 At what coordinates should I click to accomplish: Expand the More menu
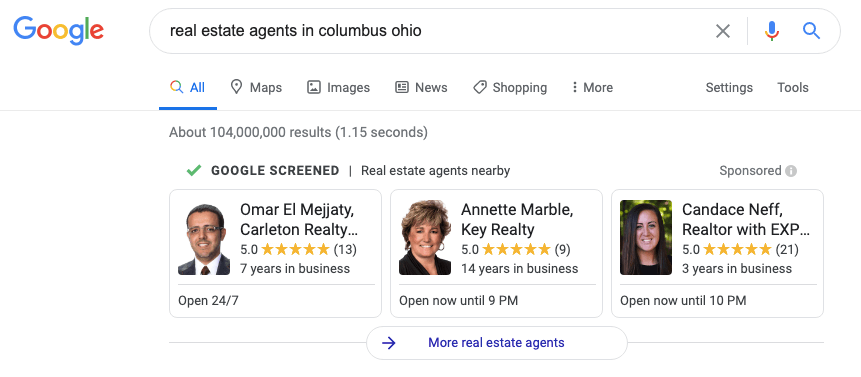592,87
